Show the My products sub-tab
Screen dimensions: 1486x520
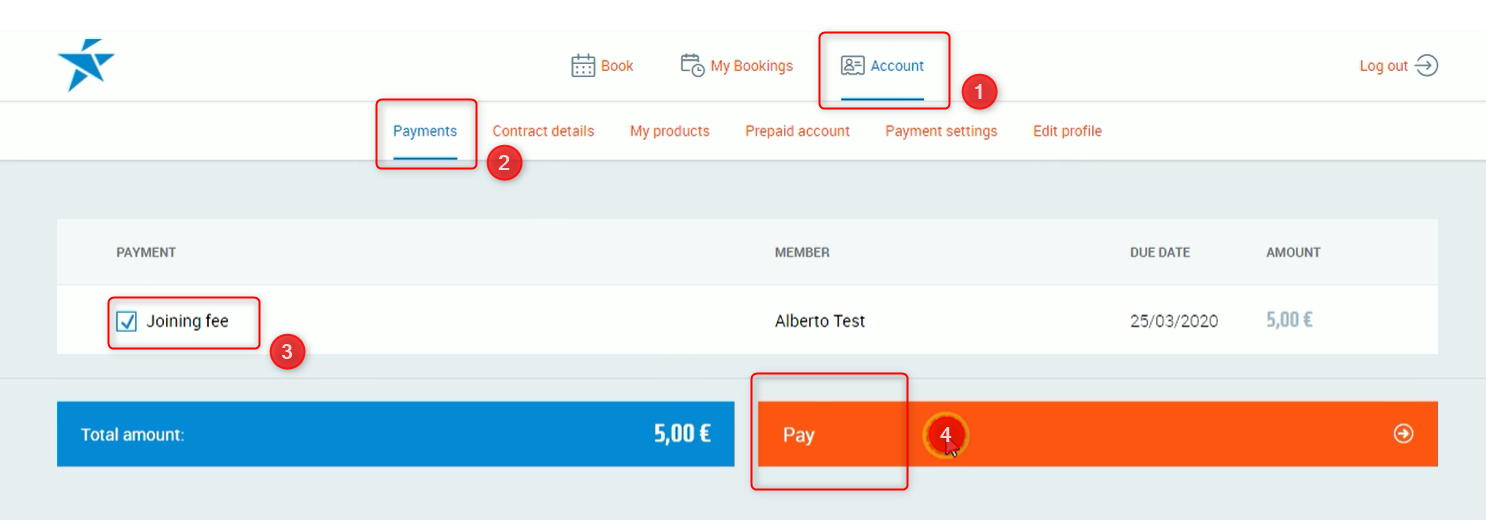click(669, 131)
